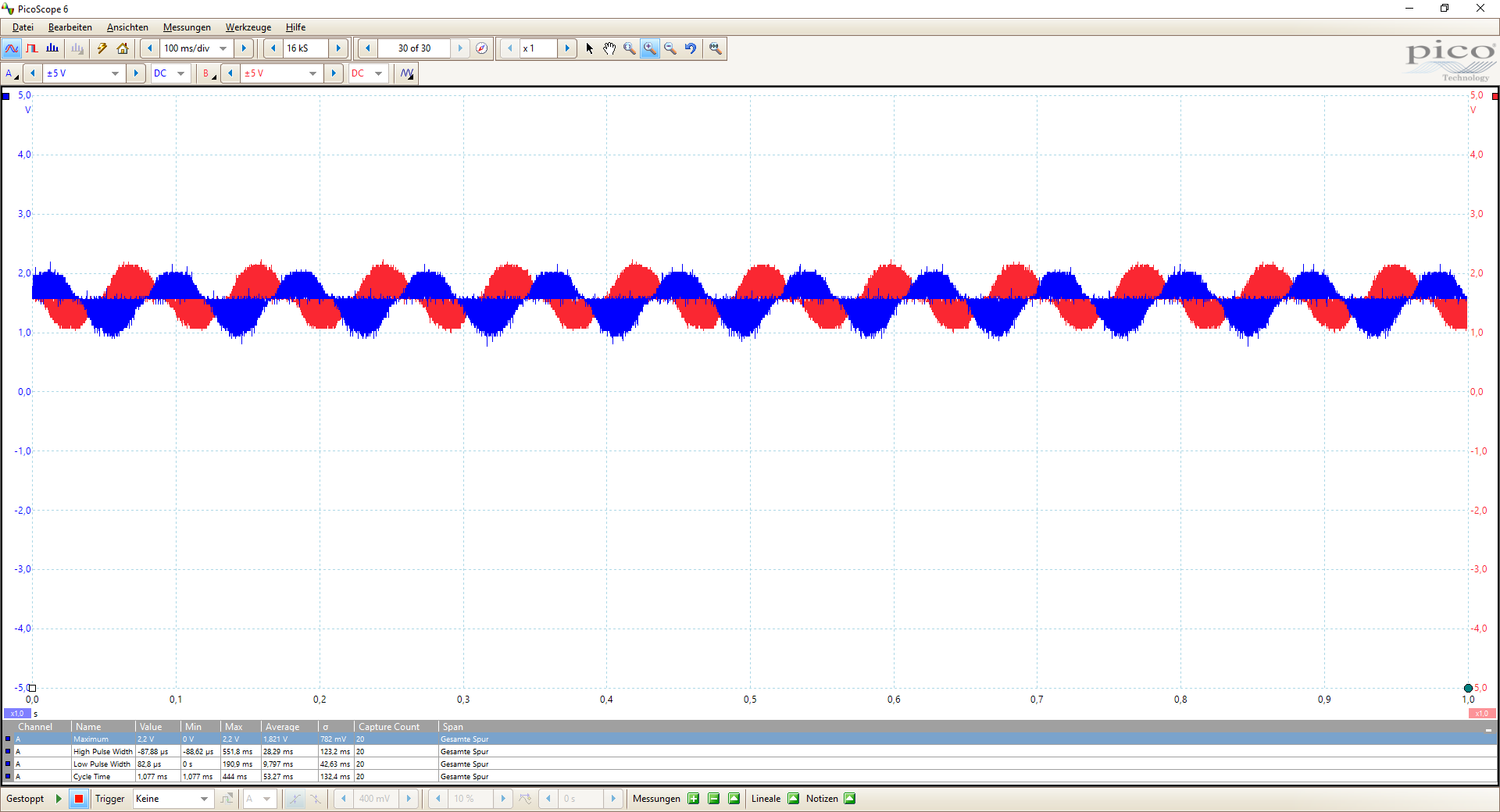Click the Auto setup lightning icon

[102, 48]
